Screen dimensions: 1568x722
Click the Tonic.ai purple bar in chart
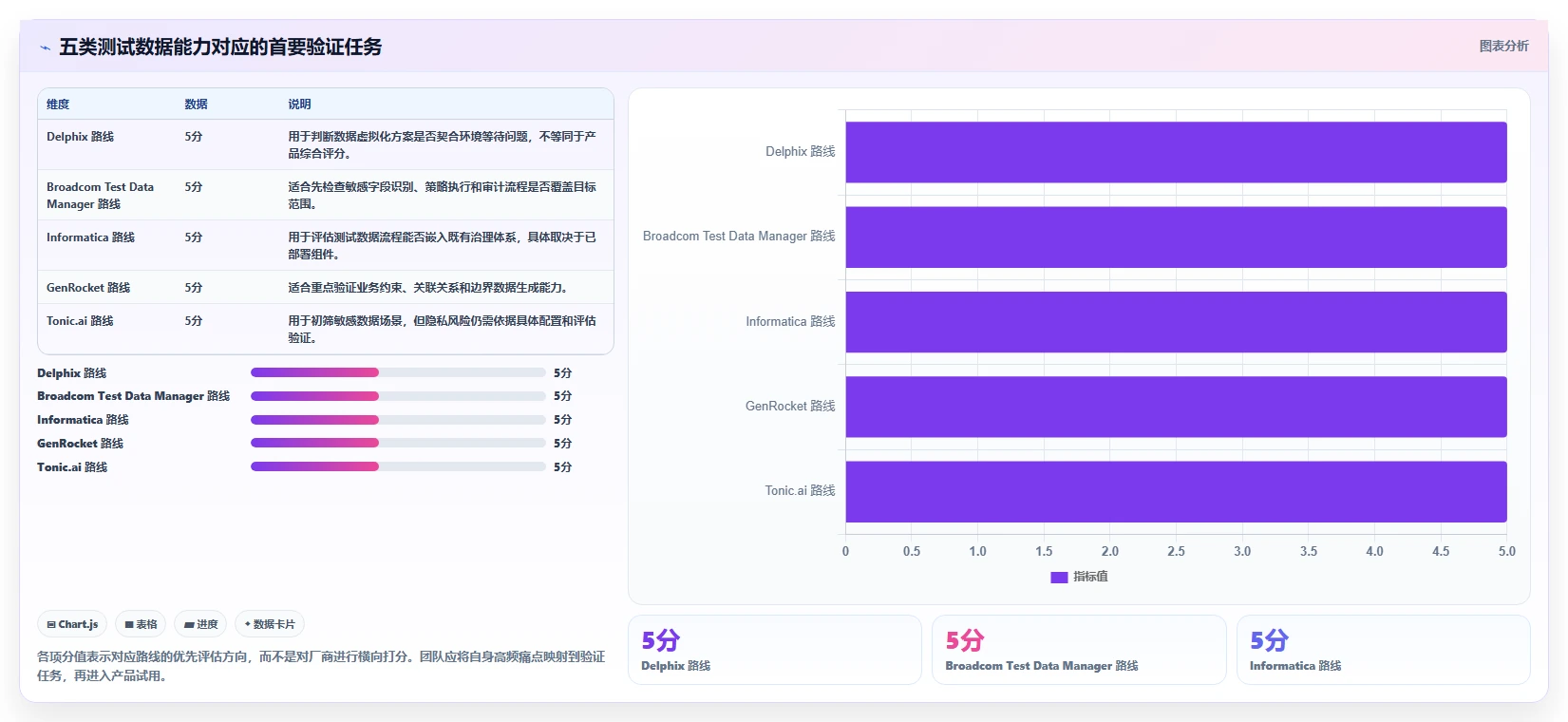pyautogui.click(x=1176, y=491)
